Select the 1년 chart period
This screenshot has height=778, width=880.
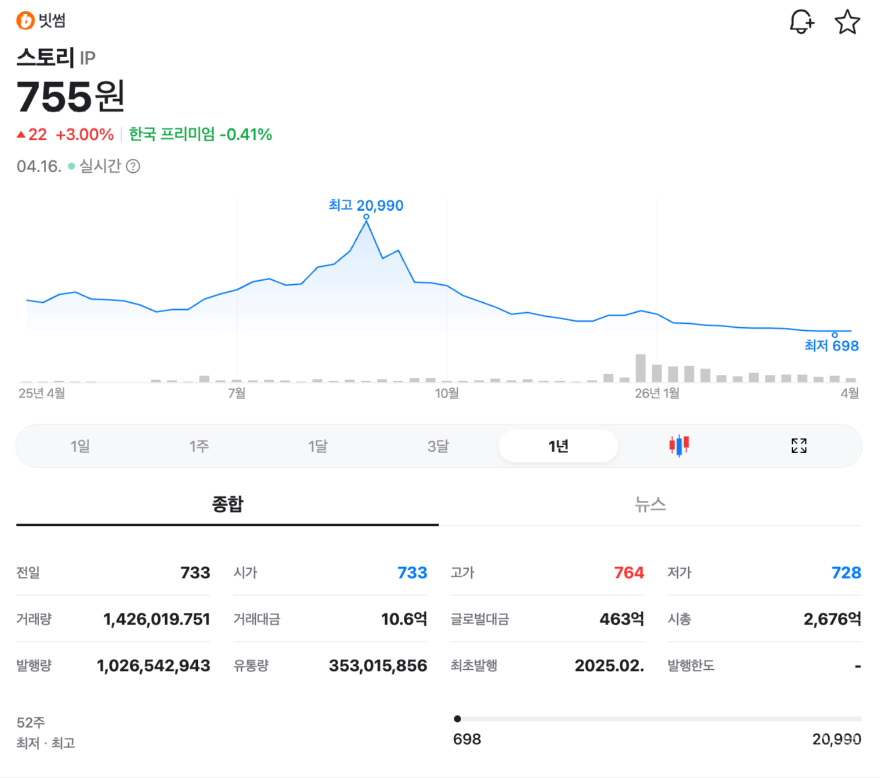click(558, 446)
